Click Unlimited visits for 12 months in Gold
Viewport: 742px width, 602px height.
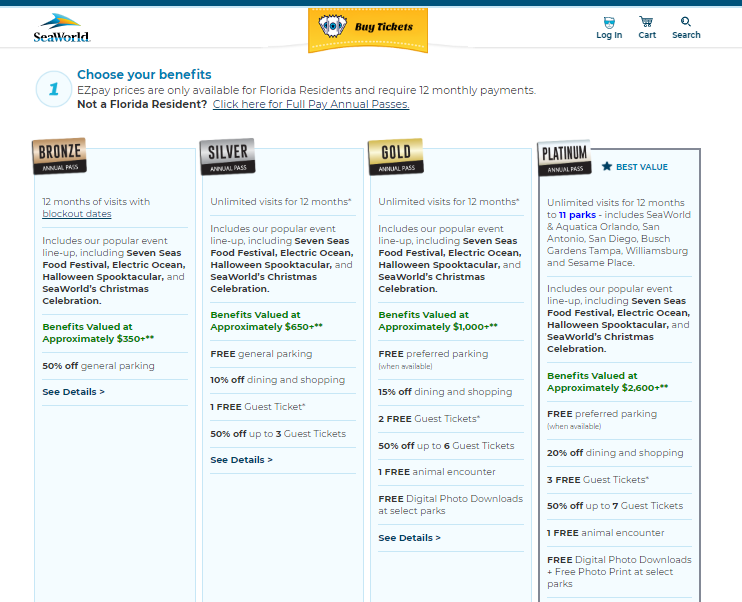[449, 202]
